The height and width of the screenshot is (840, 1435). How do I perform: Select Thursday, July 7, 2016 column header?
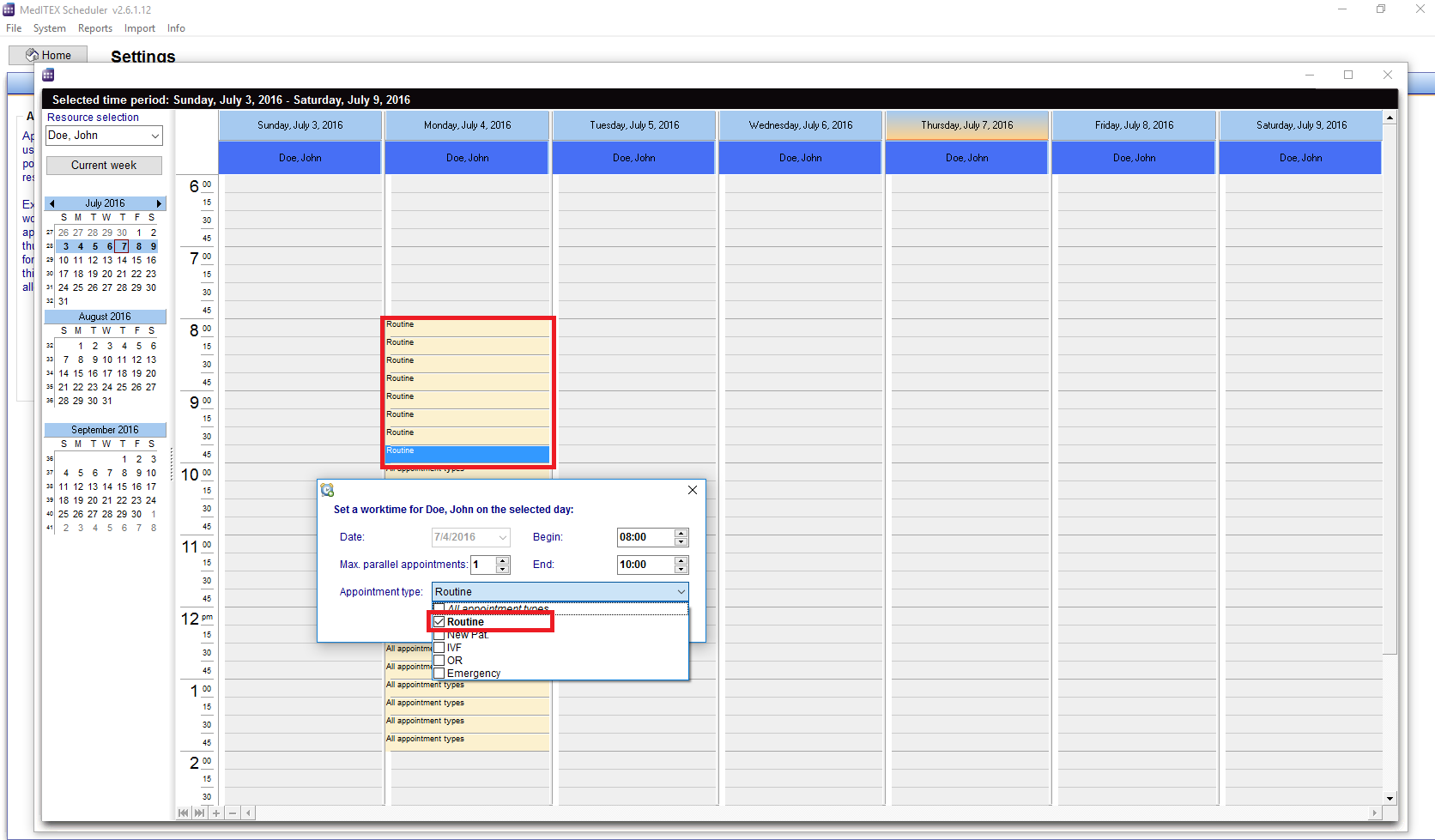click(x=967, y=125)
